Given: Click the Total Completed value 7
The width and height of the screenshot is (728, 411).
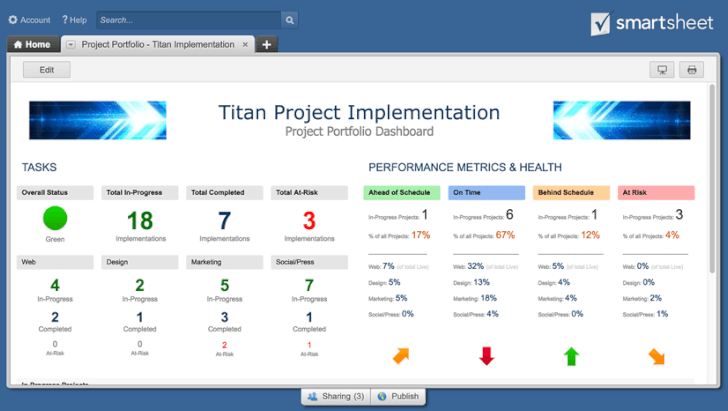Looking at the screenshot, I should pos(224,221).
